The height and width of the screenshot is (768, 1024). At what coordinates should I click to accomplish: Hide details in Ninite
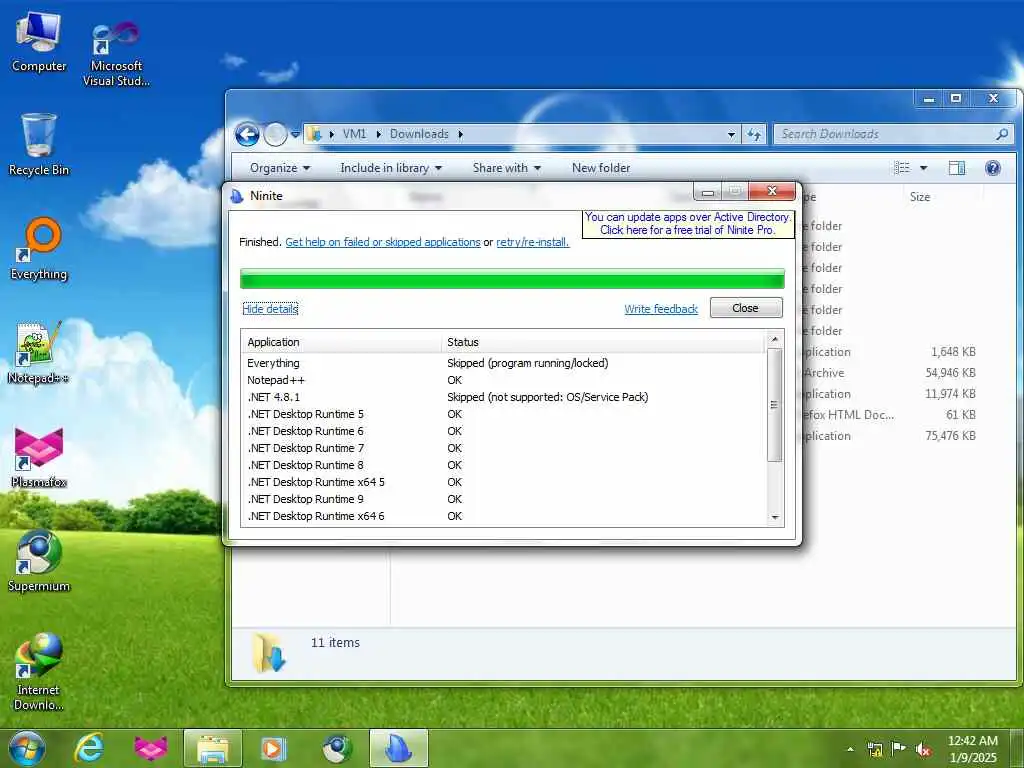point(270,309)
